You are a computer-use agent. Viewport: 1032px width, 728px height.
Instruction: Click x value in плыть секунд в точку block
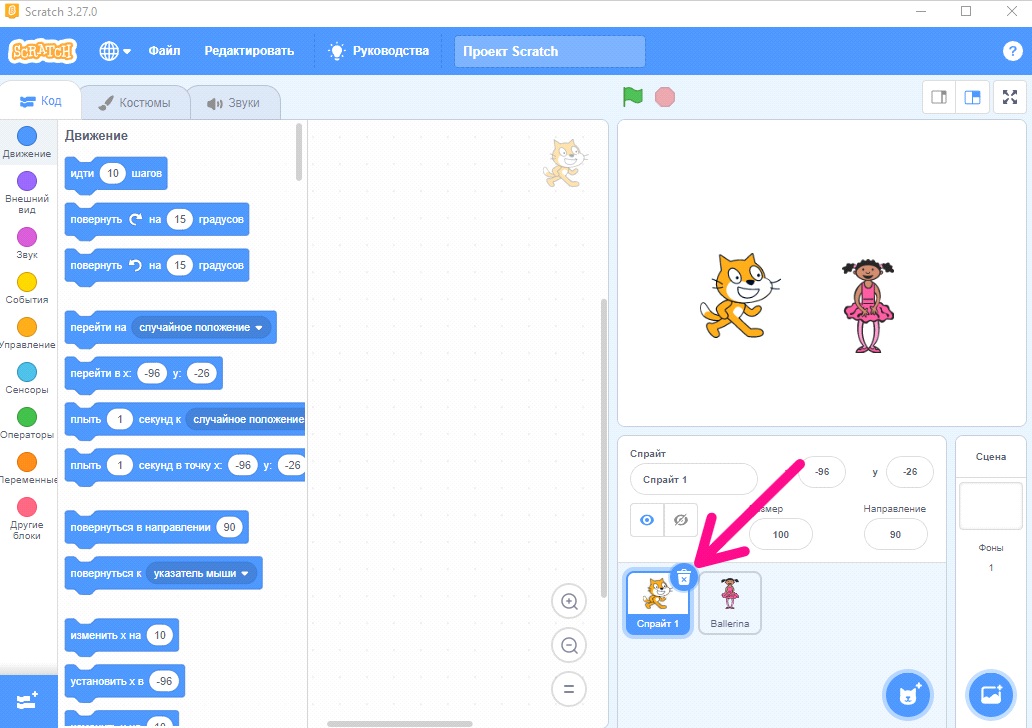(x=243, y=465)
